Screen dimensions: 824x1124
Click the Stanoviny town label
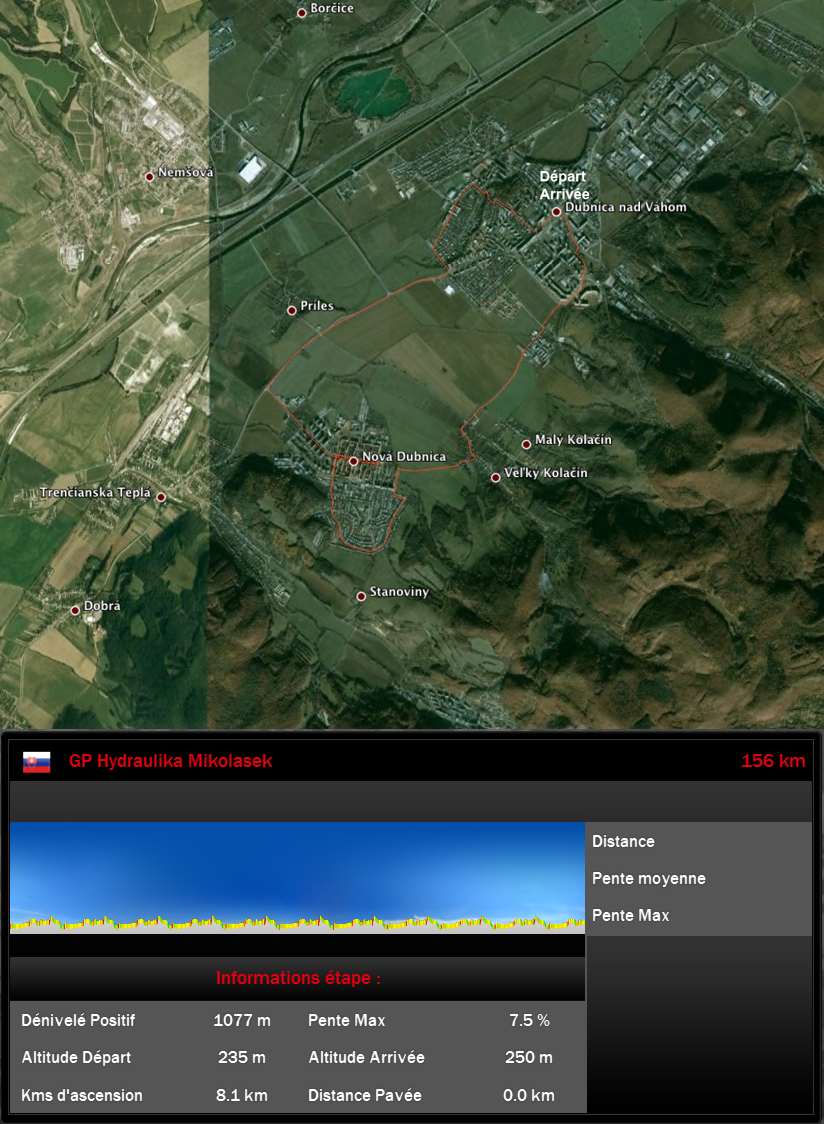[x=399, y=592]
